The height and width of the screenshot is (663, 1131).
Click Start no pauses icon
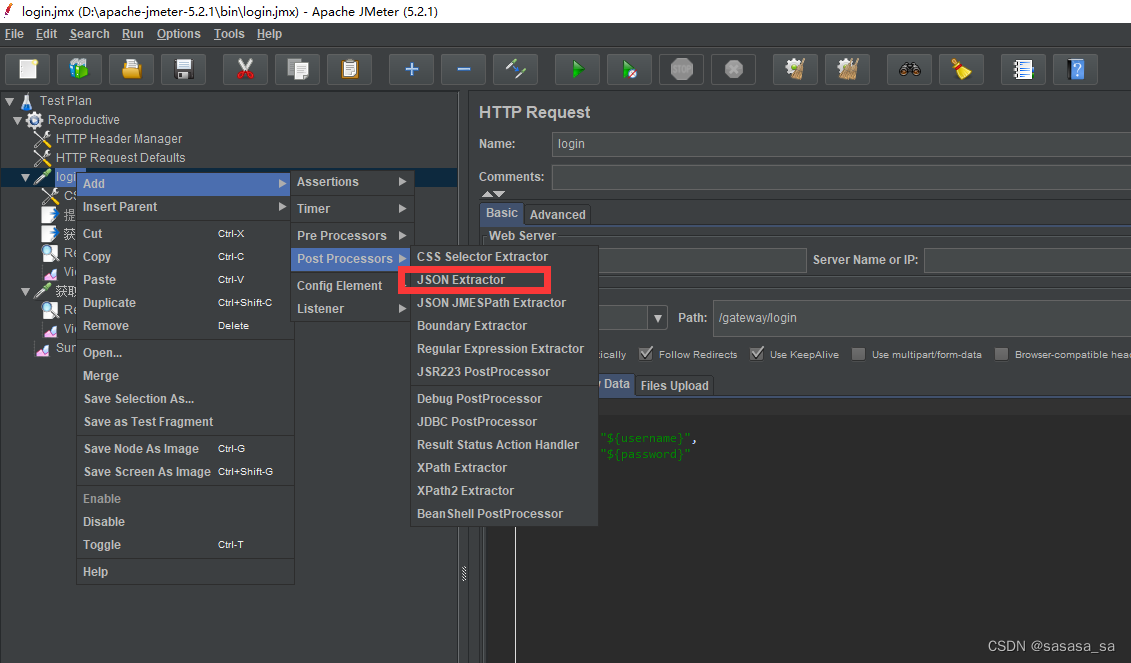tap(629, 69)
